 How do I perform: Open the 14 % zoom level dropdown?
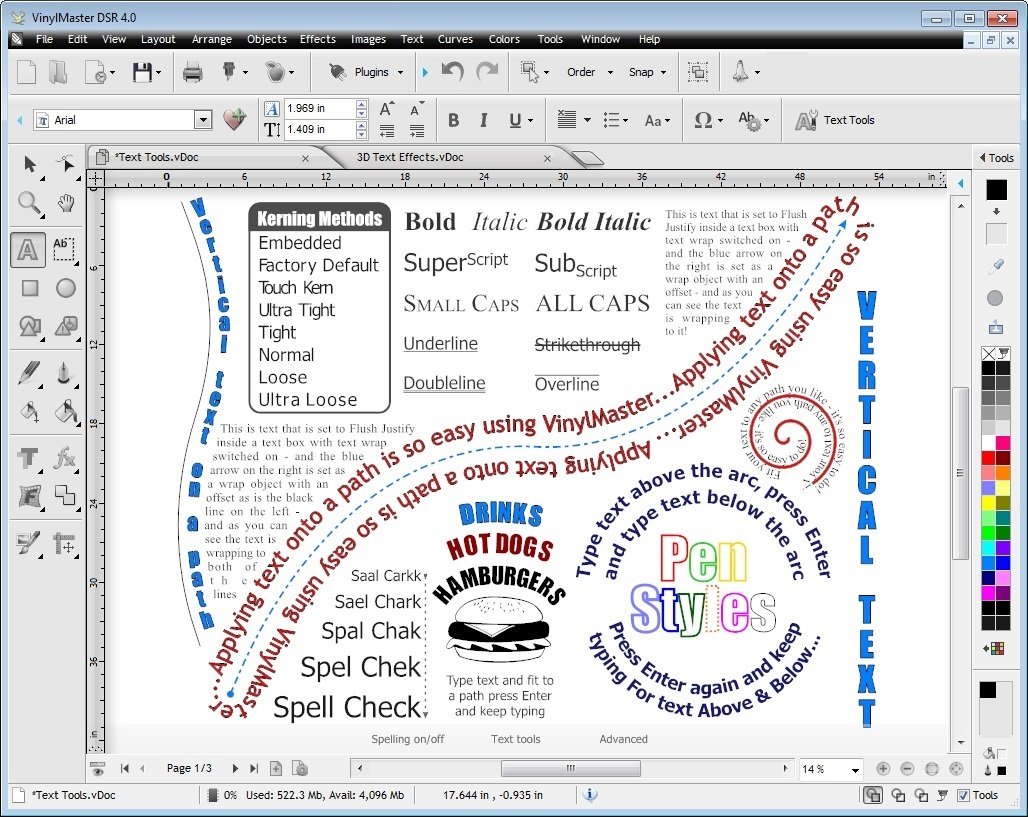coord(855,770)
